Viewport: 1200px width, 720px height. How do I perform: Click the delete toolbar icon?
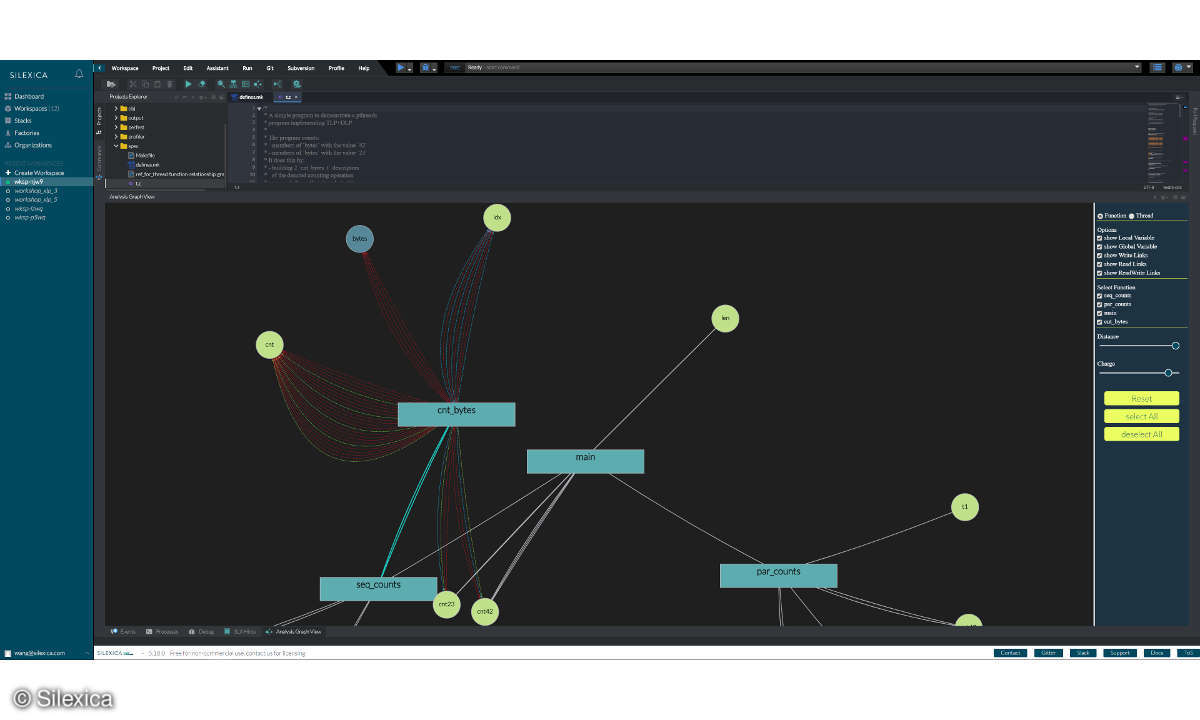pyautogui.click(x=169, y=84)
